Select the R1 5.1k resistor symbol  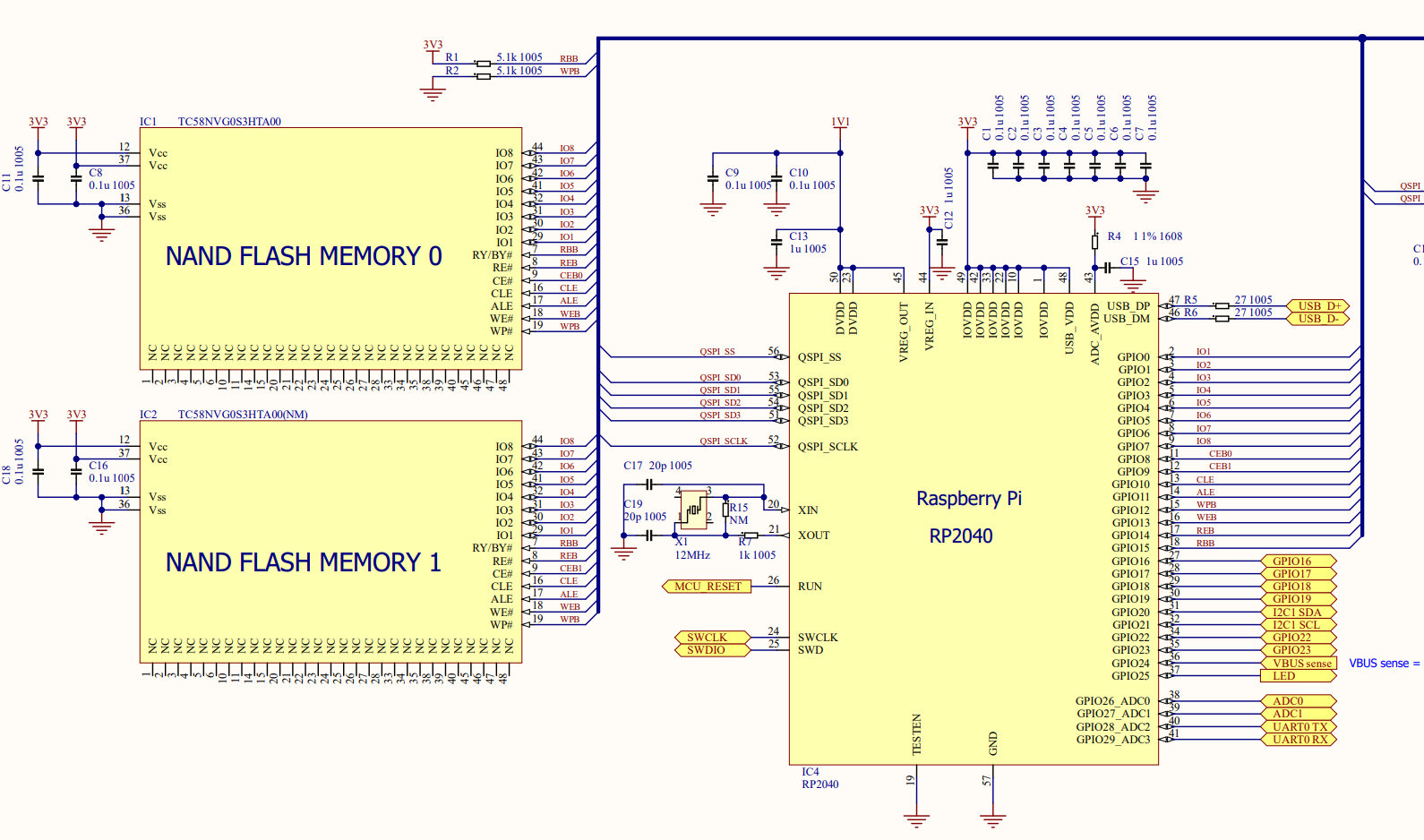(484, 64)
